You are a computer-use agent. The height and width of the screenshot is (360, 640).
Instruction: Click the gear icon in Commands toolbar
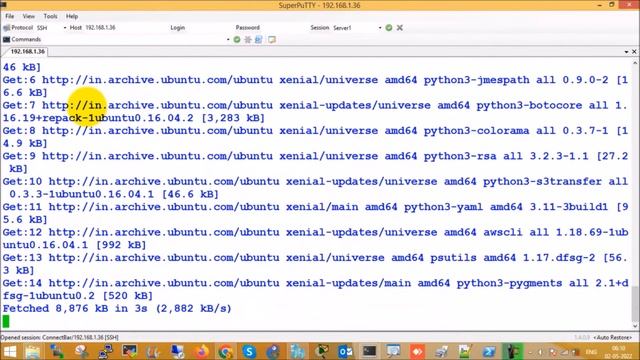pos(248,40)
